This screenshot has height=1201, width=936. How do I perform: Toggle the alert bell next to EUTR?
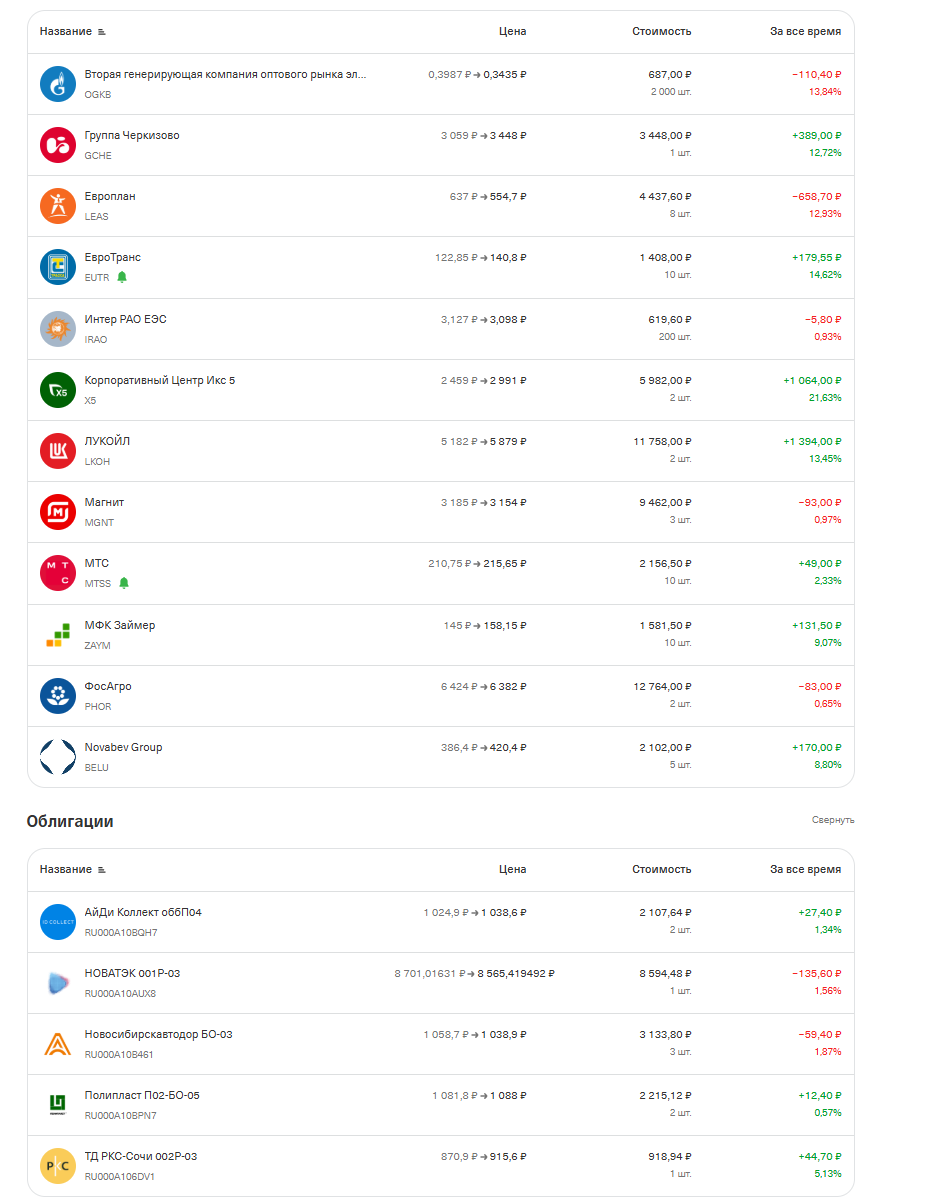click(x=122, y=277)
